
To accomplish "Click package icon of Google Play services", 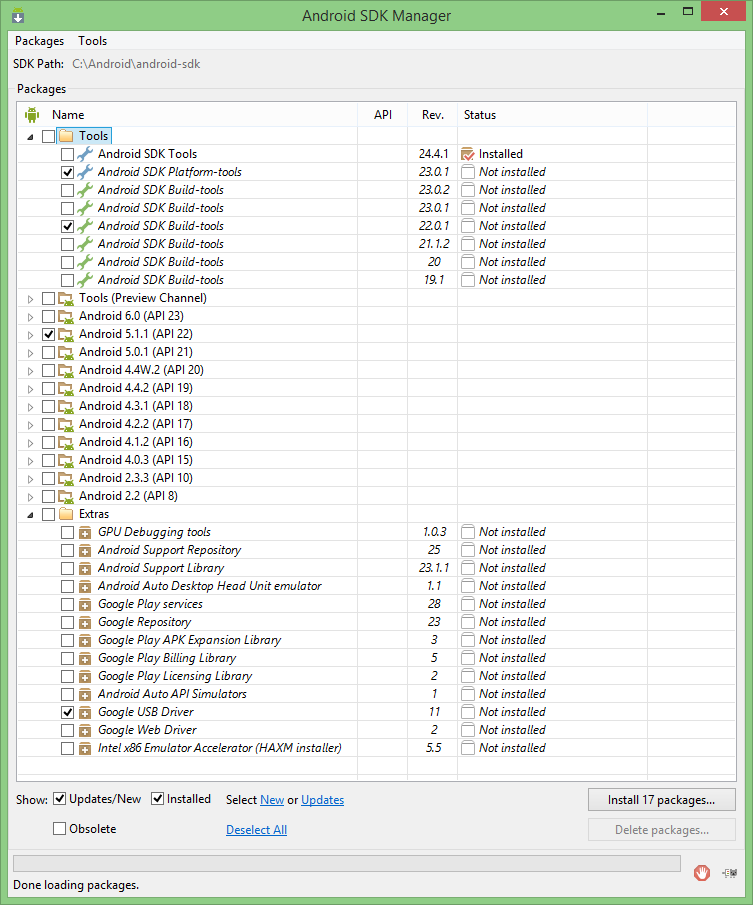I will coord(85,604).
